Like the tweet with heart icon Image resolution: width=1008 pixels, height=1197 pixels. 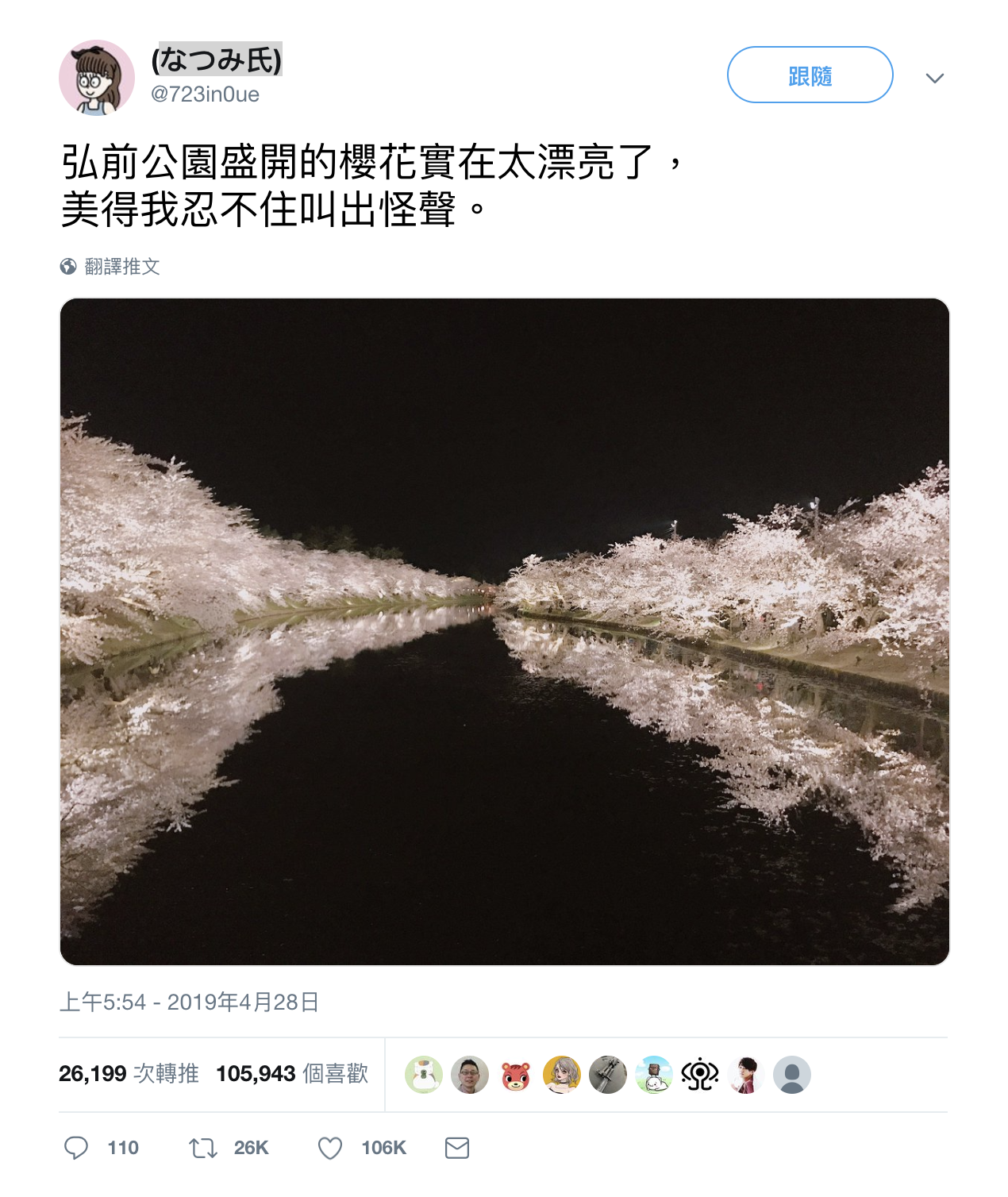[330, 1148]
